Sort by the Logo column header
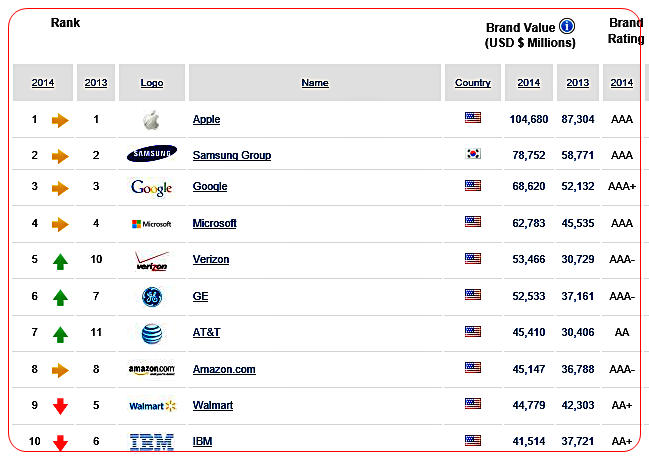 pos(152,83)
